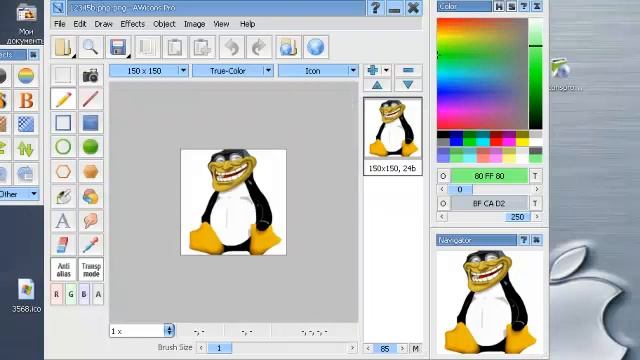Select the Color picker eyedropper tool
The image size is (640, 360).
[91, 245]
